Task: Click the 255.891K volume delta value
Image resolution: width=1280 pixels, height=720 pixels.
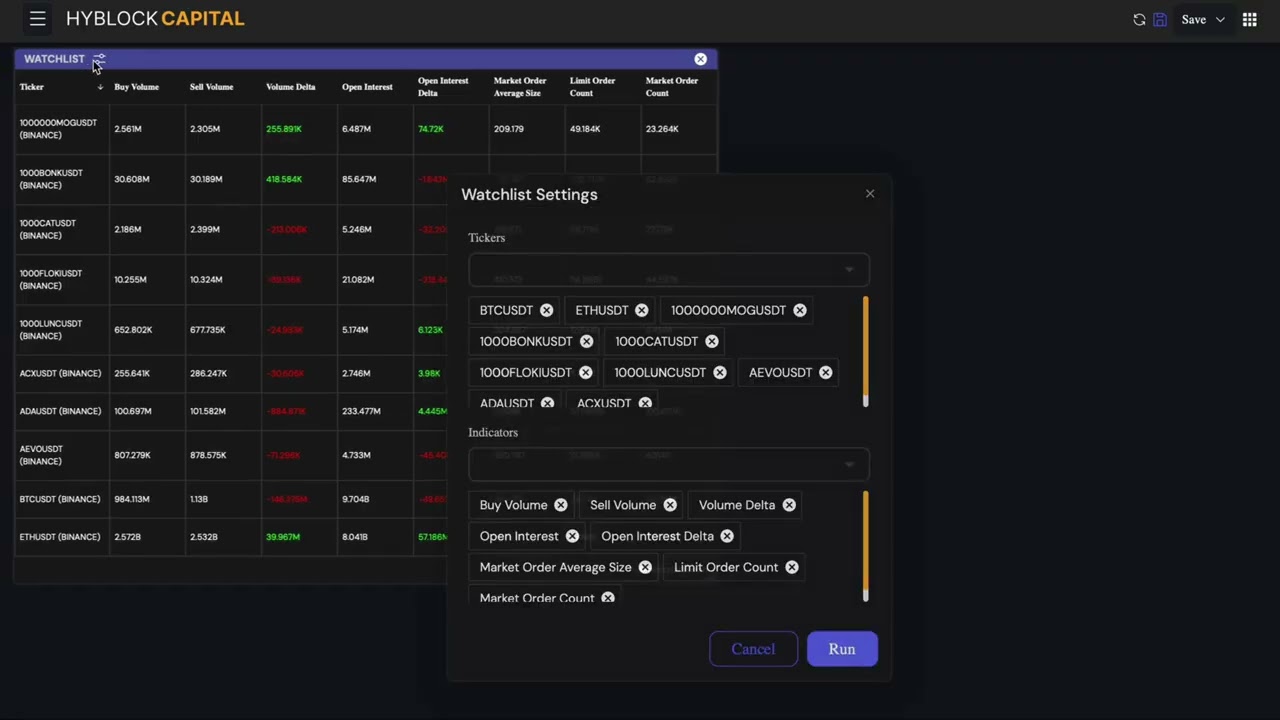Action: coord(284,129)
